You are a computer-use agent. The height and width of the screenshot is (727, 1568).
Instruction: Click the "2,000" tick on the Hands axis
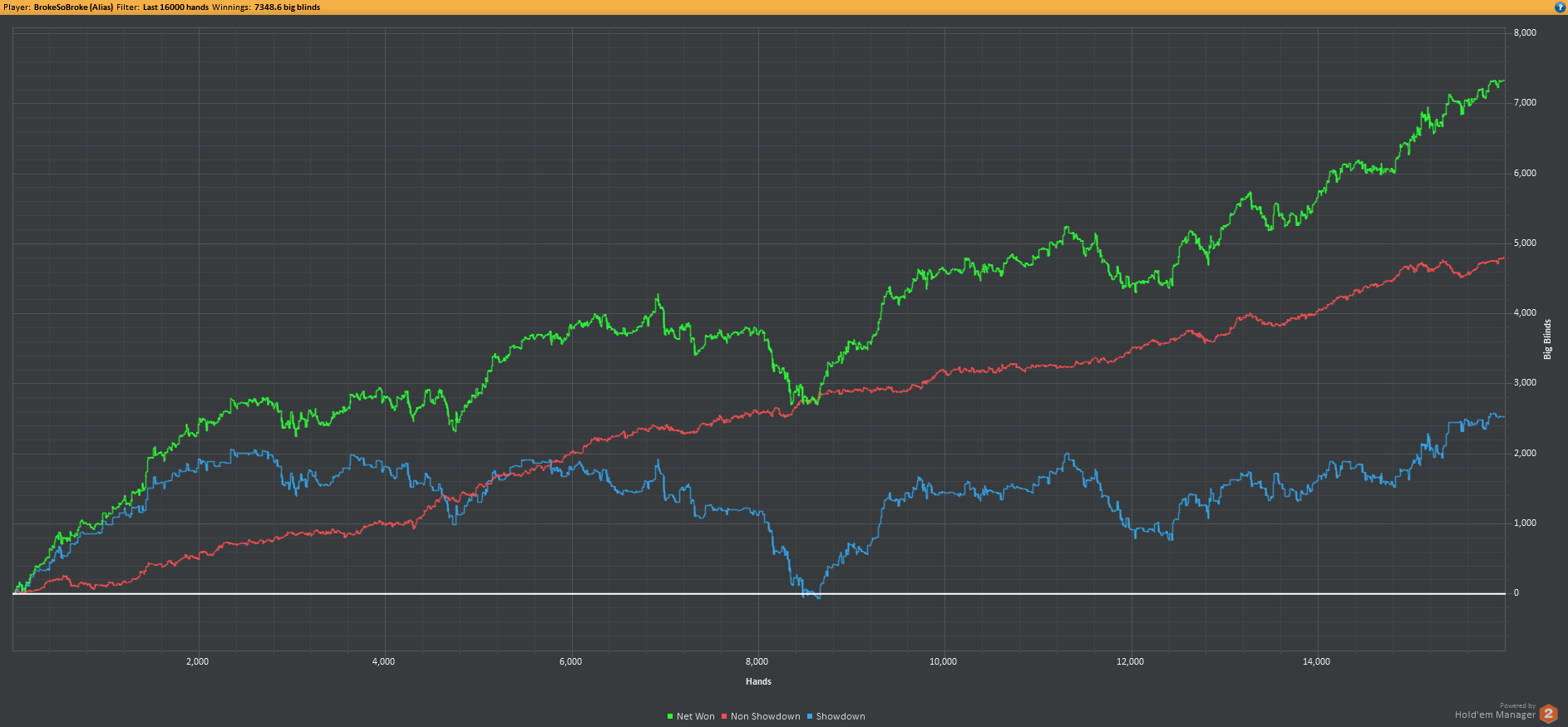[197, 661]
